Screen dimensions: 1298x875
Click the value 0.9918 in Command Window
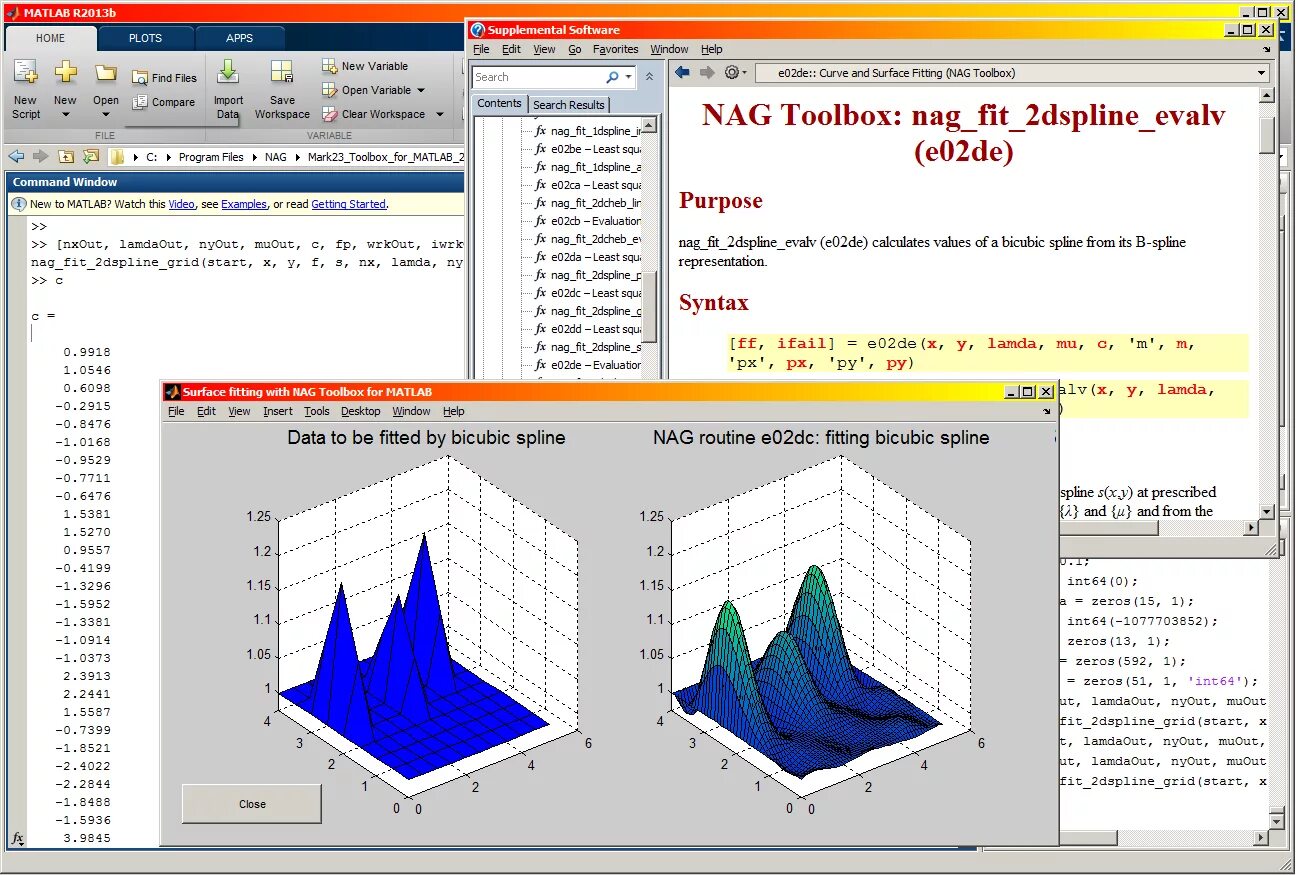87,352
